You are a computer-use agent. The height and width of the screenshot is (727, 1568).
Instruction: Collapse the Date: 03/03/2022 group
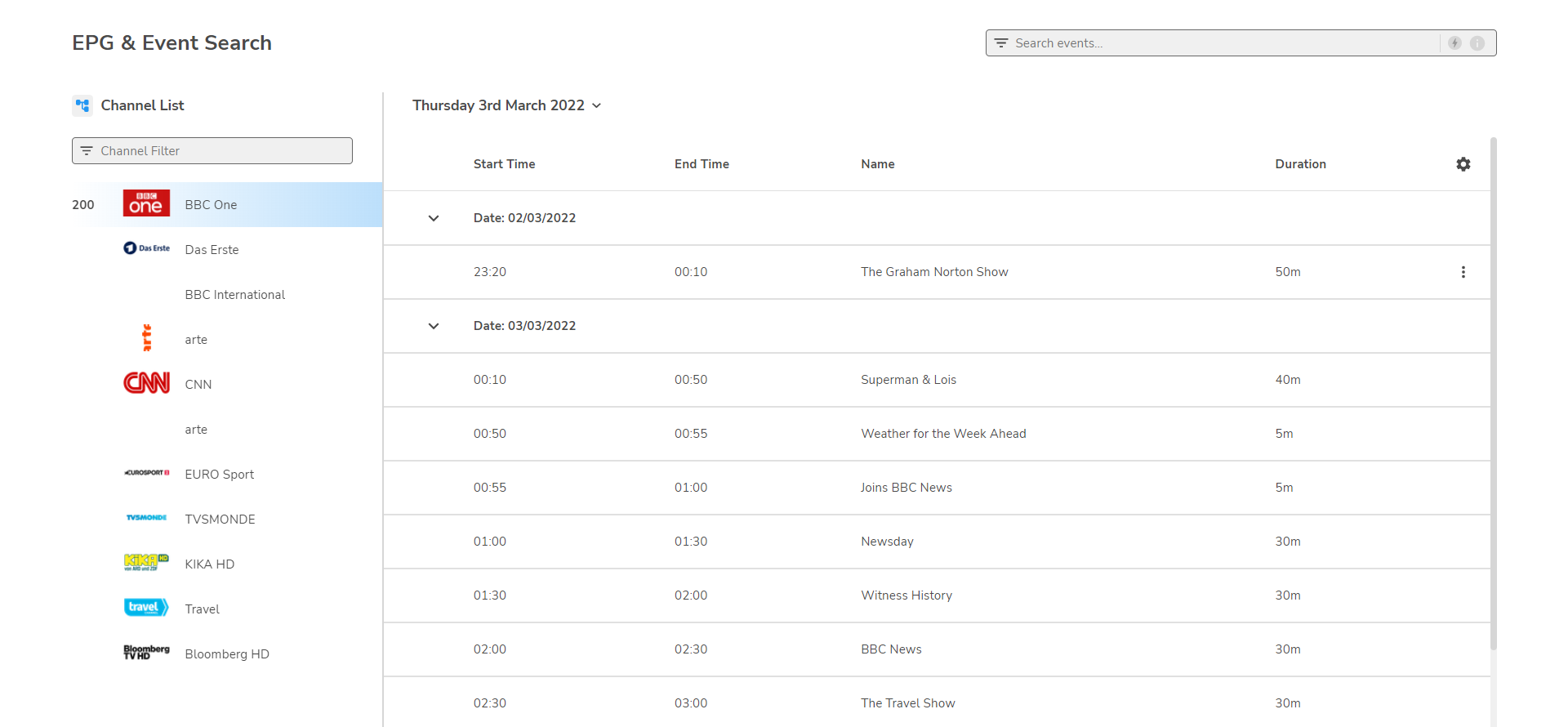click(434, 326)
